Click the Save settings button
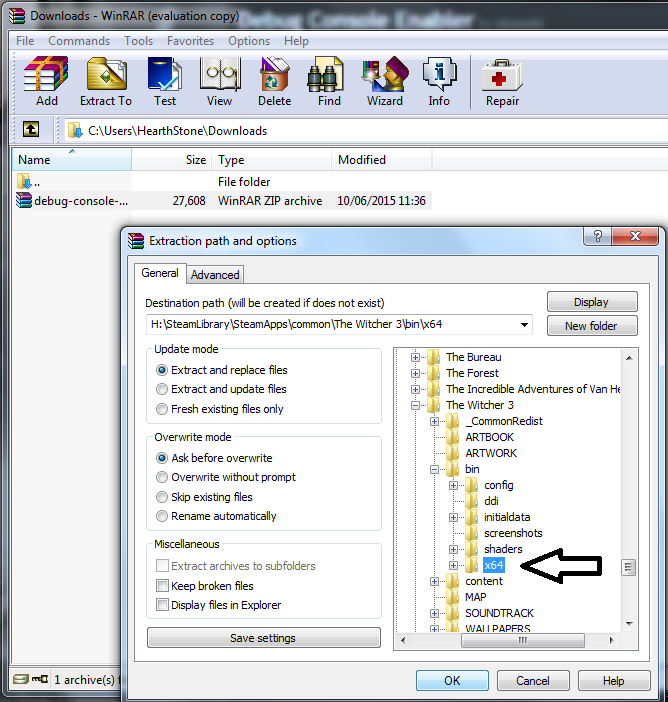The image size is (668, 702). tap(263, 638)
